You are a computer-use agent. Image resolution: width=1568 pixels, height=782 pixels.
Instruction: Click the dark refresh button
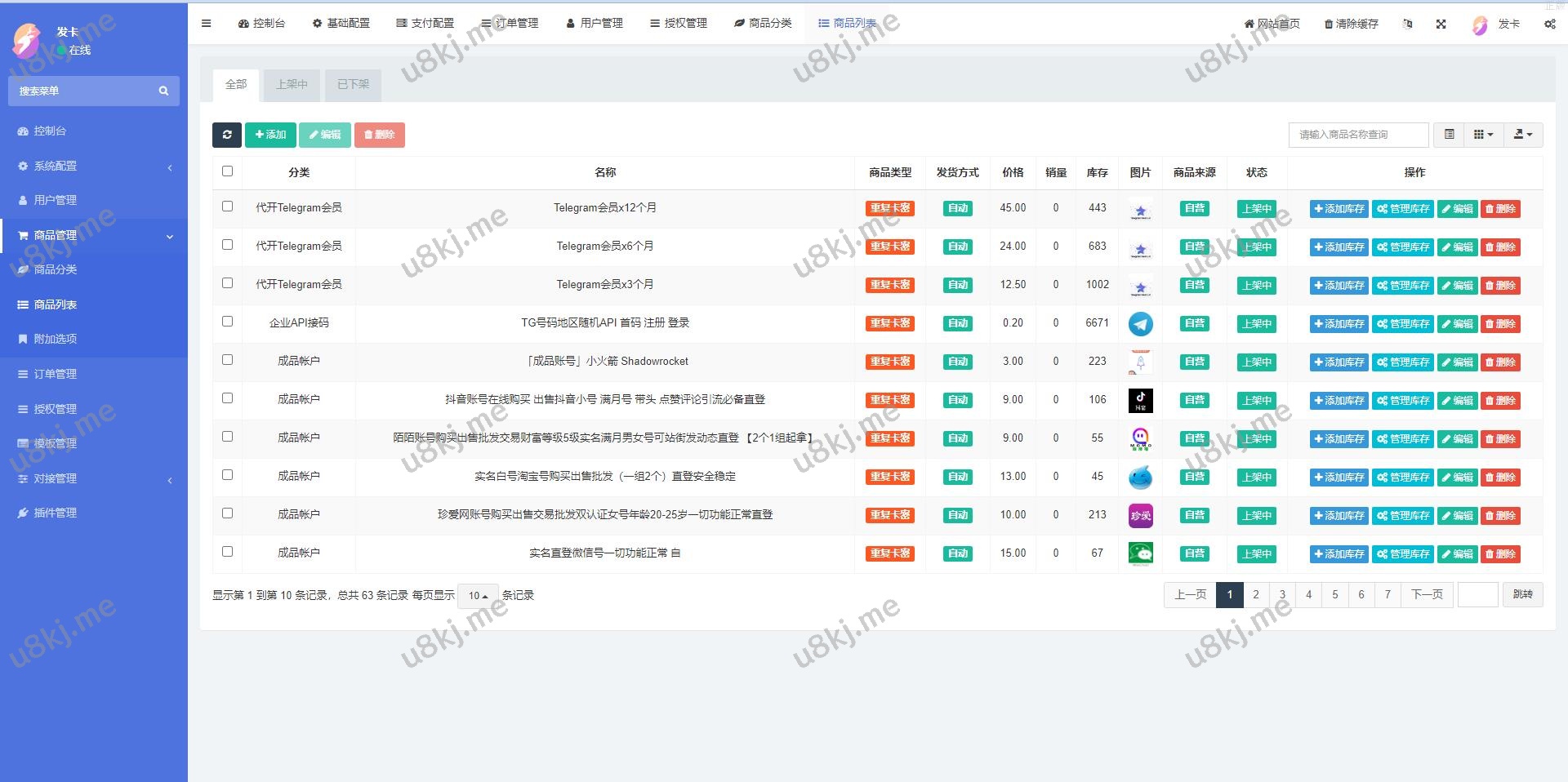tap(227, 135)
